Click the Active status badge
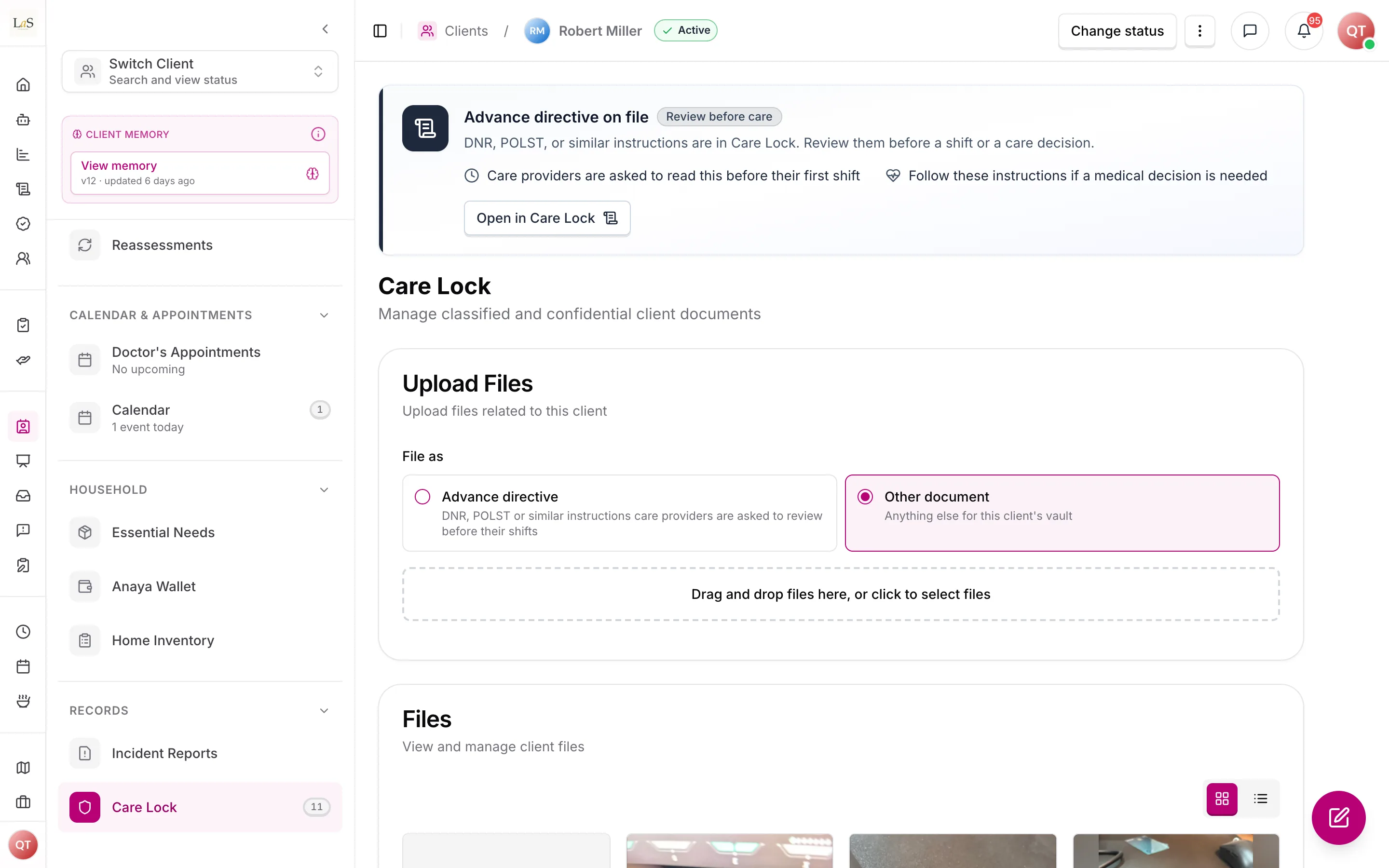The image size is (1389, 868). coord(686,30)
